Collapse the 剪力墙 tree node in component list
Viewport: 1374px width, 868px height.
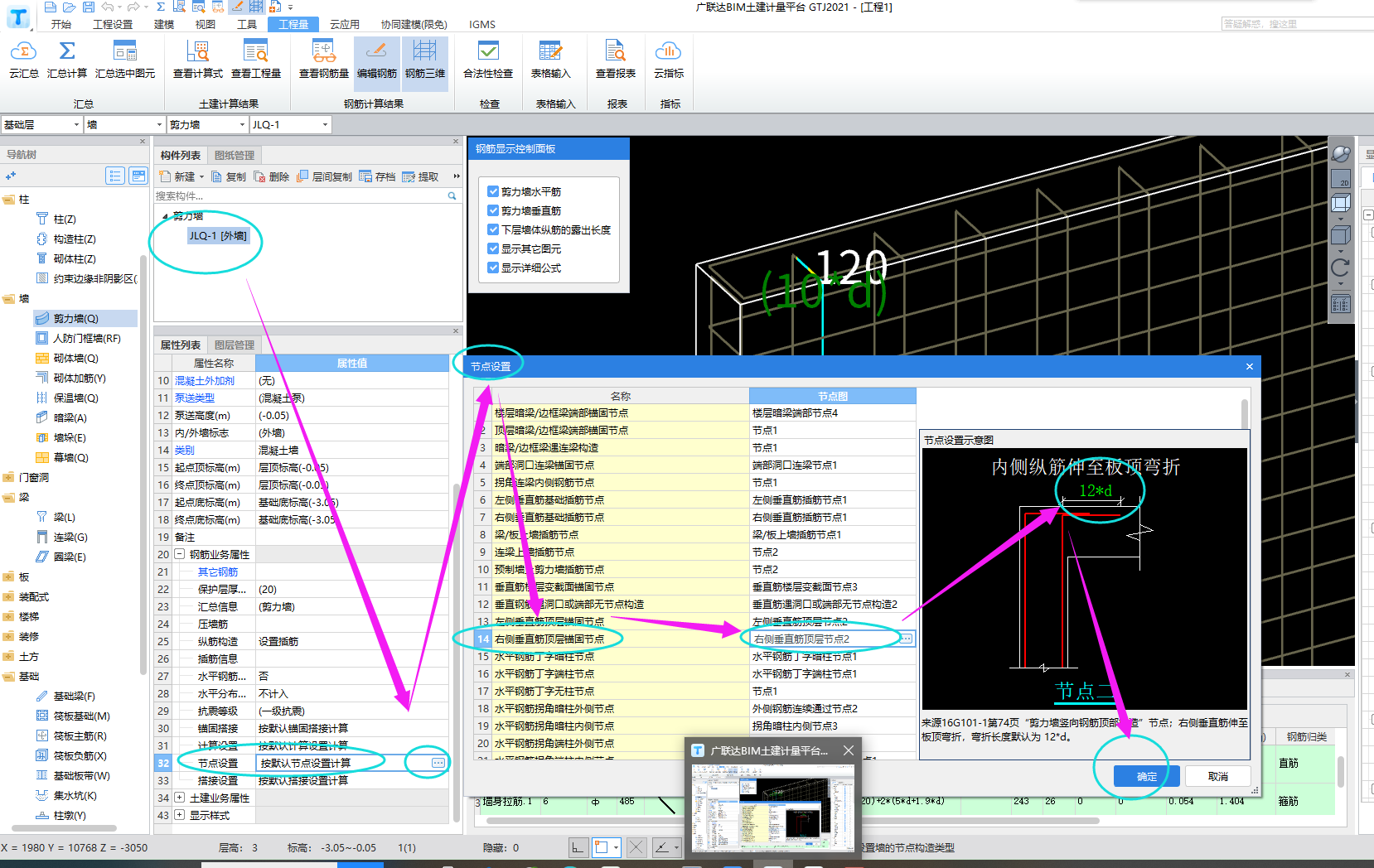pyautogui.click(x=165, y=216)
